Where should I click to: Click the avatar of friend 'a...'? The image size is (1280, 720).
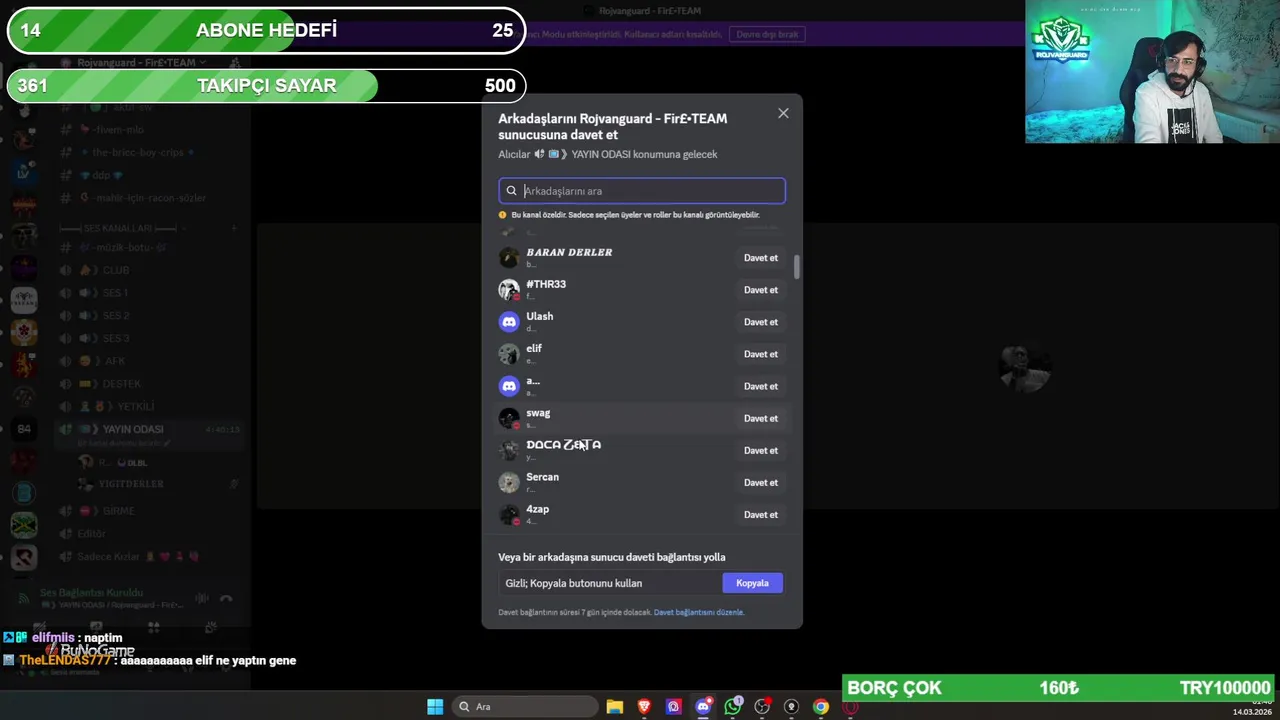click(x=509, y=386)
